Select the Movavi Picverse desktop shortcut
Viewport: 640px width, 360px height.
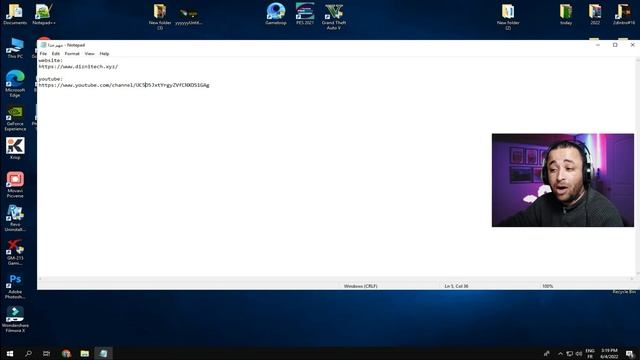(x=15, y=184)
